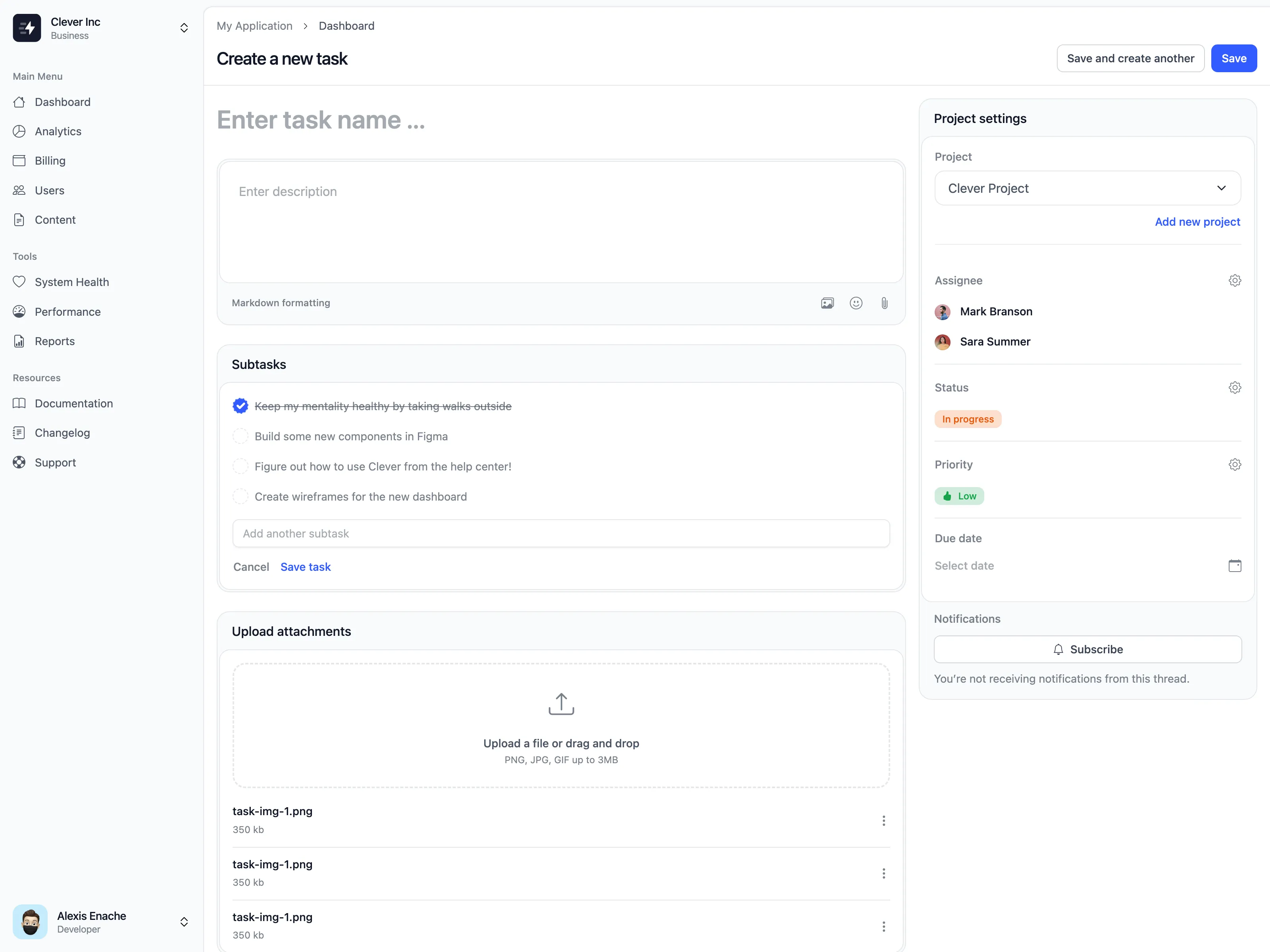Open Assignee settings gear icon

pos(1234,280)
